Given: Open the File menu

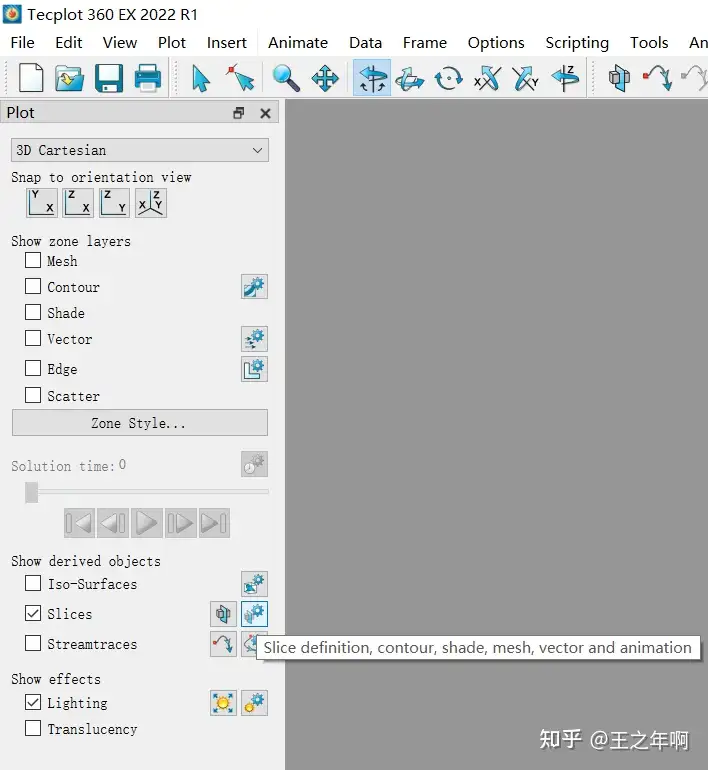Looking at the screenshot, I should pyautogui.click(x=23, y=43).
